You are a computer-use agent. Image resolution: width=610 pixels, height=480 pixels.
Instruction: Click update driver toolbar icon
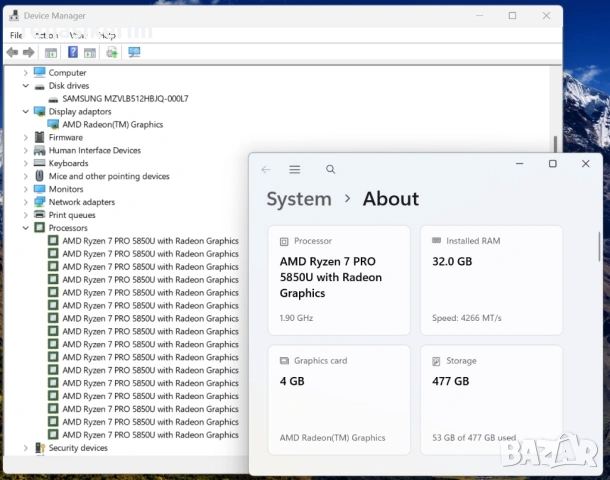[112, 52]
